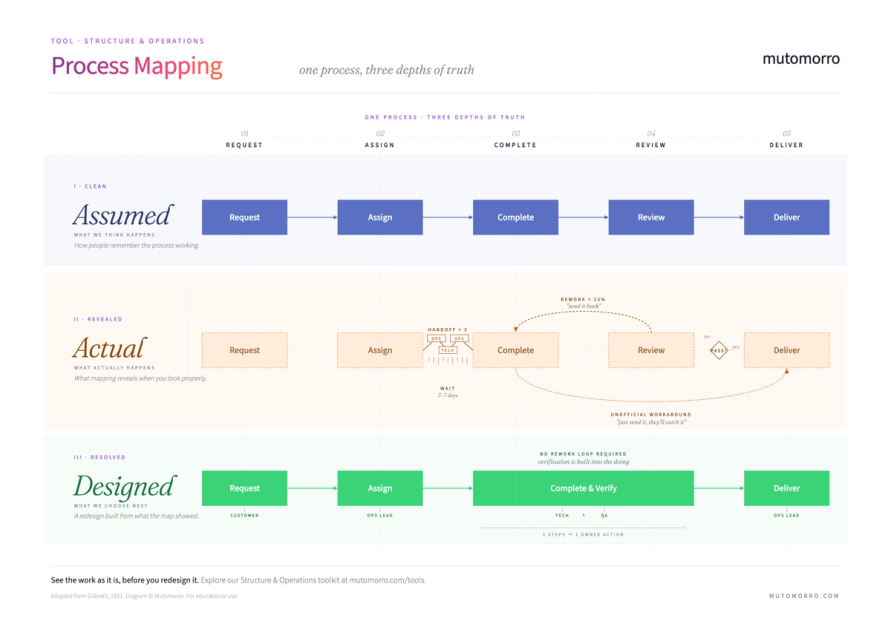Screen dimensions: 891x630
Task: Click the ASSIGN column header
Action: tap(380, 145)
